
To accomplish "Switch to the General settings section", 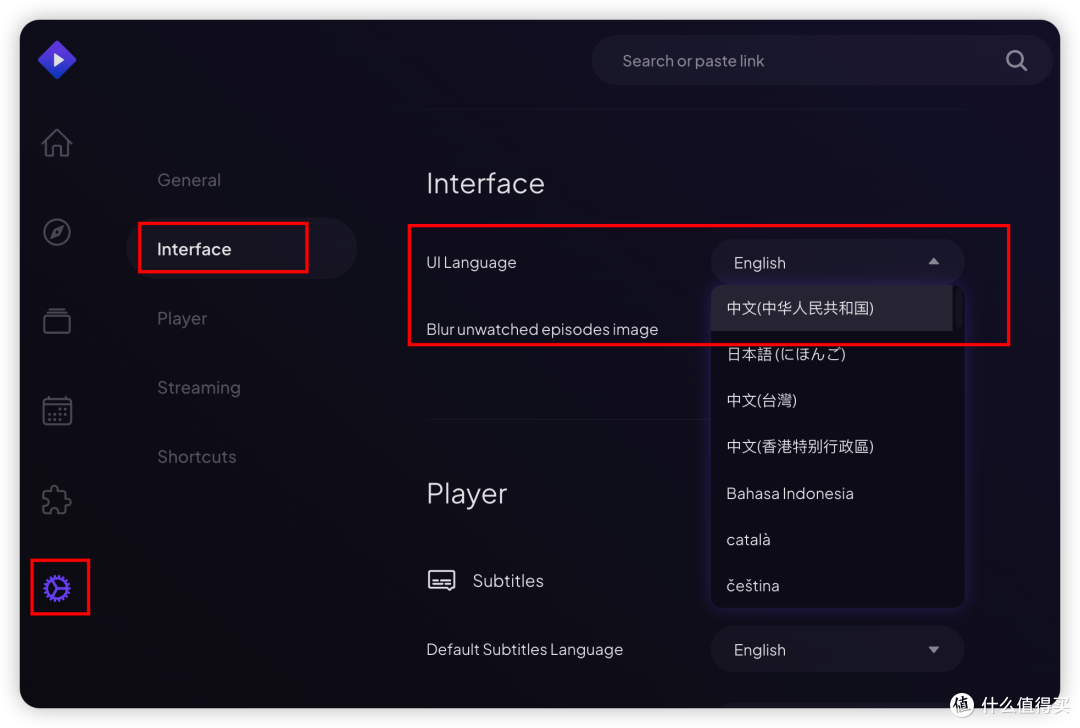I will pos(189,180).
